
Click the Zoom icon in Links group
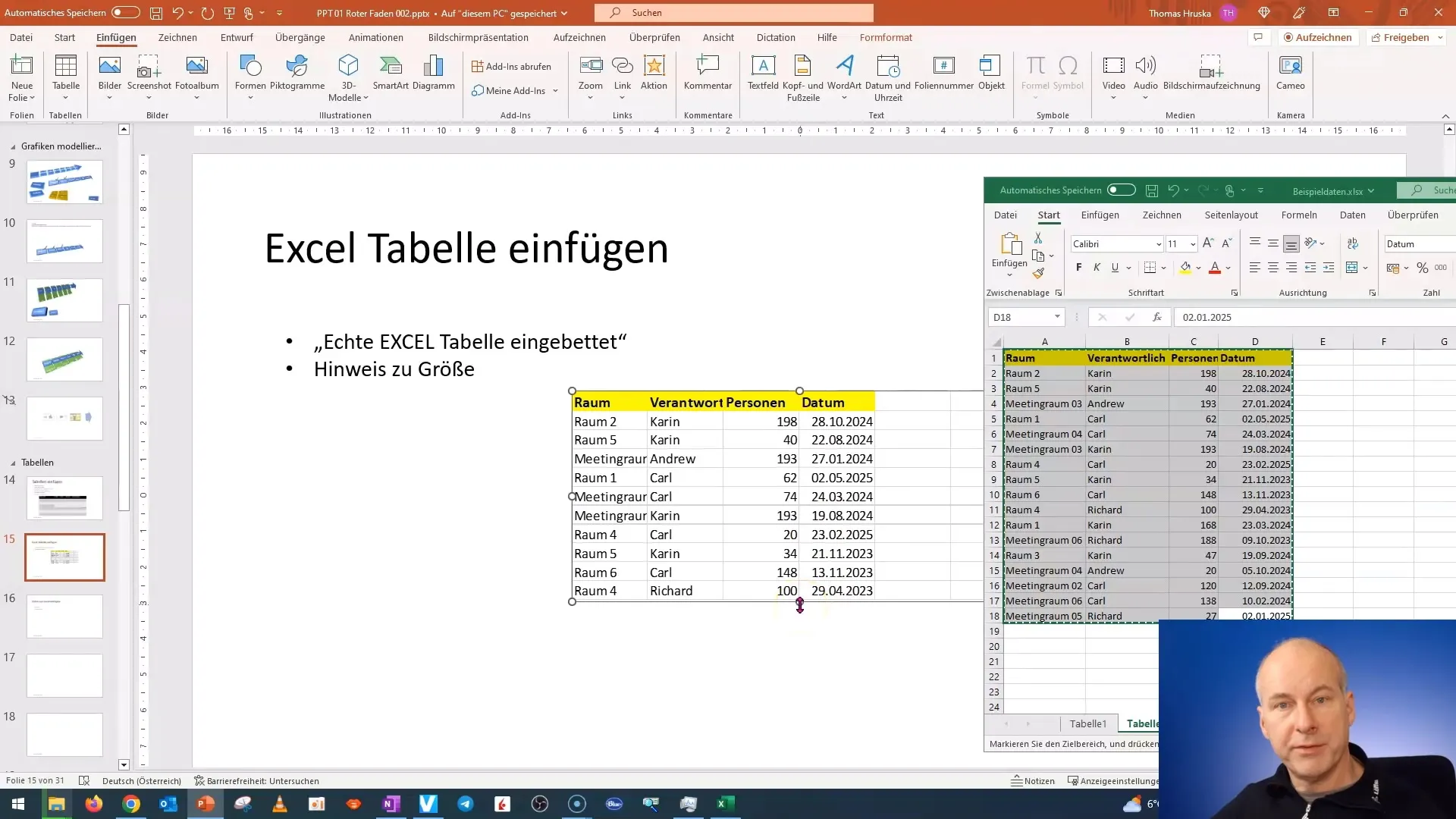pyautogui.click(x=591, y=67)
